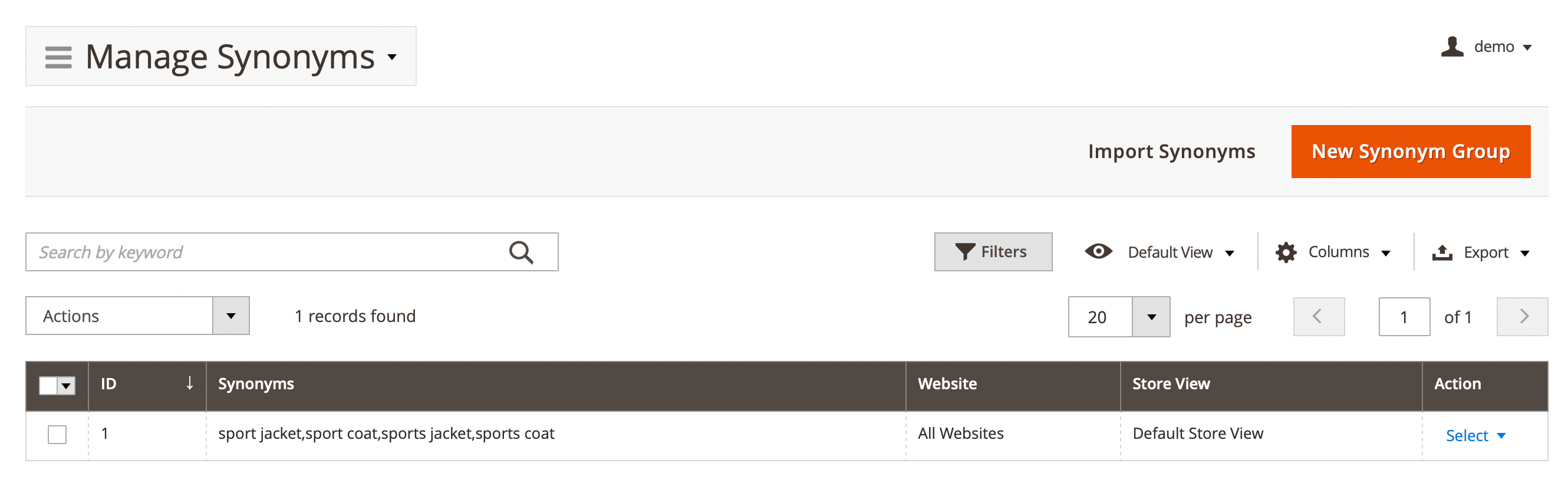Tick the checkbox for synonym row 1

coord(57,435)
